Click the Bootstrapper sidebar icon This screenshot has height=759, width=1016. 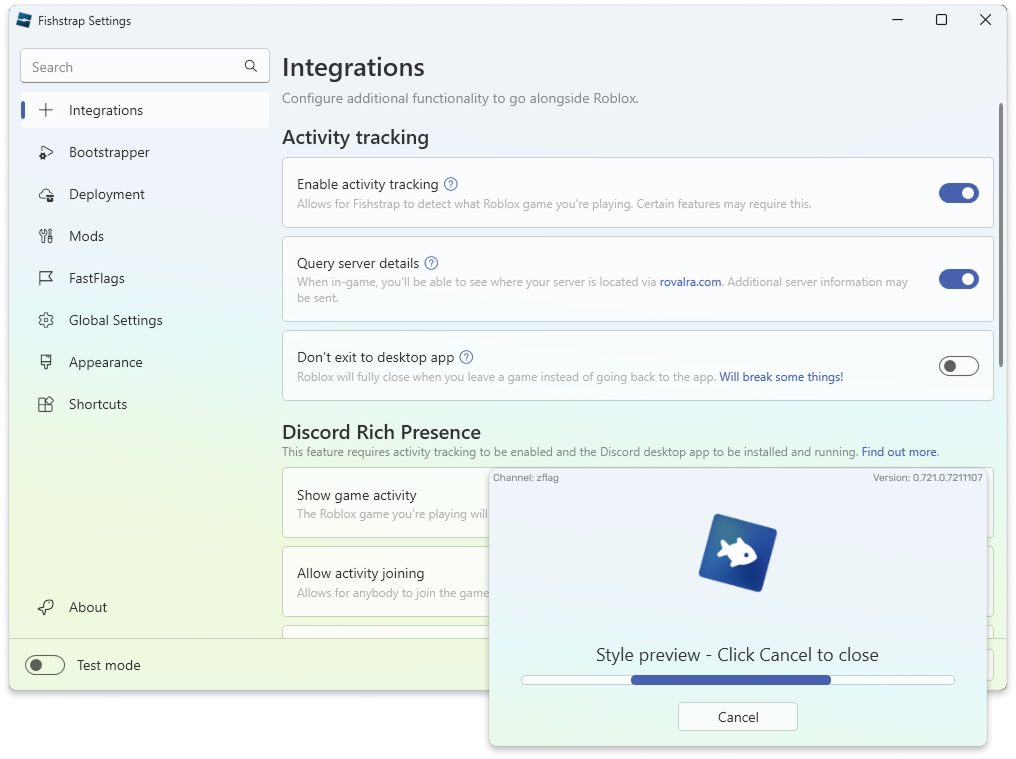(x=46, y=152)
